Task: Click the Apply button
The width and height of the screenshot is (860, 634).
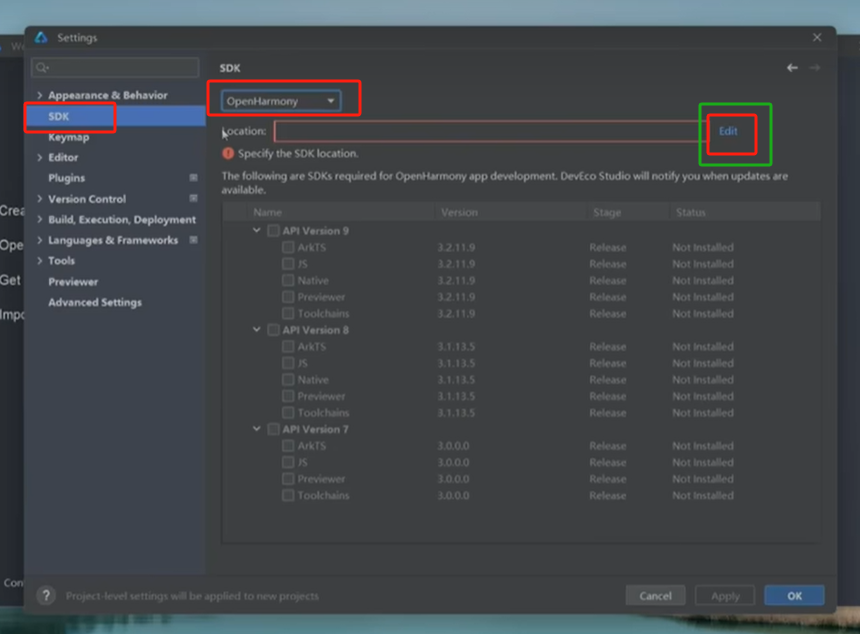Action: point(725,596)
